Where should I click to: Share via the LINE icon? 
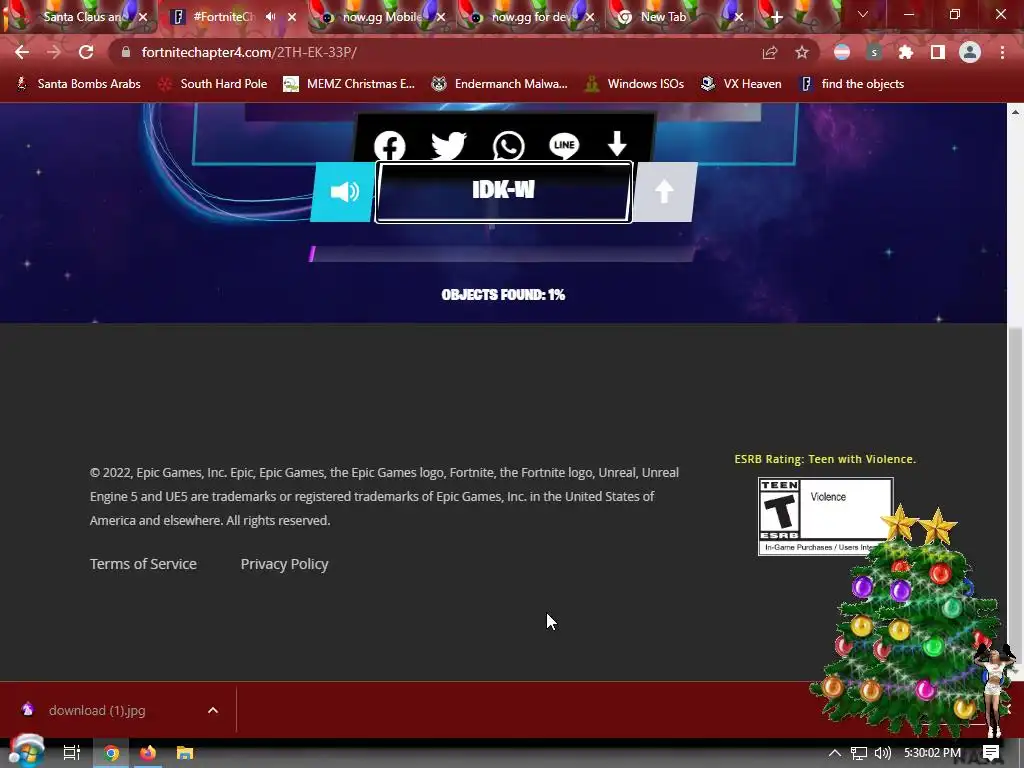[x=564, y=145]
